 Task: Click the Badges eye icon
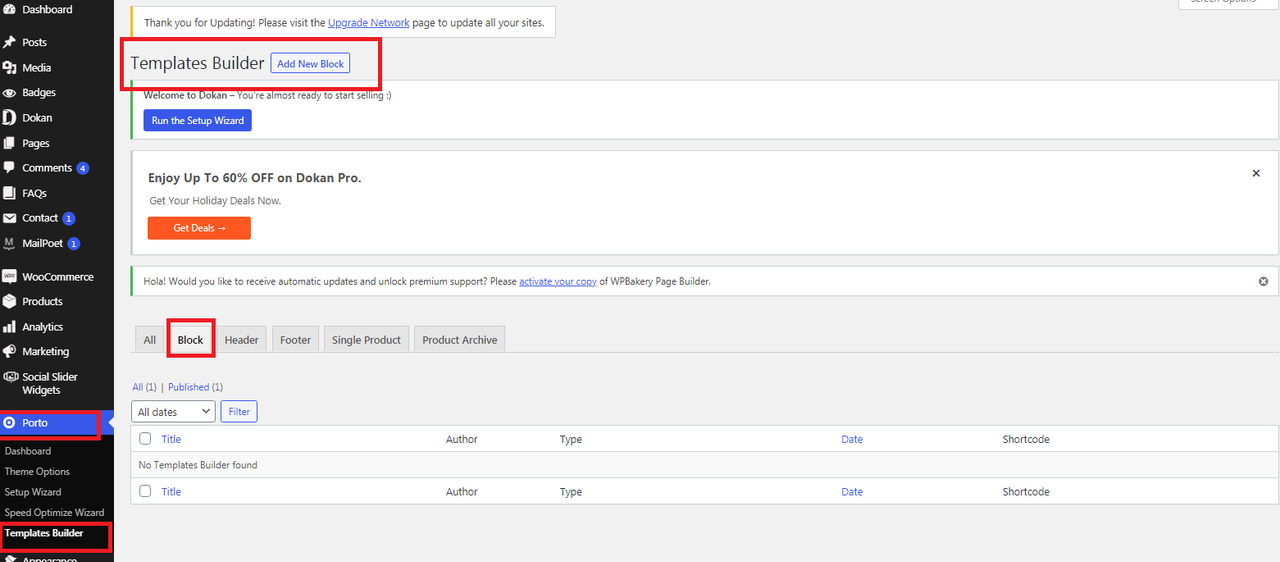(x=9, y=93)
